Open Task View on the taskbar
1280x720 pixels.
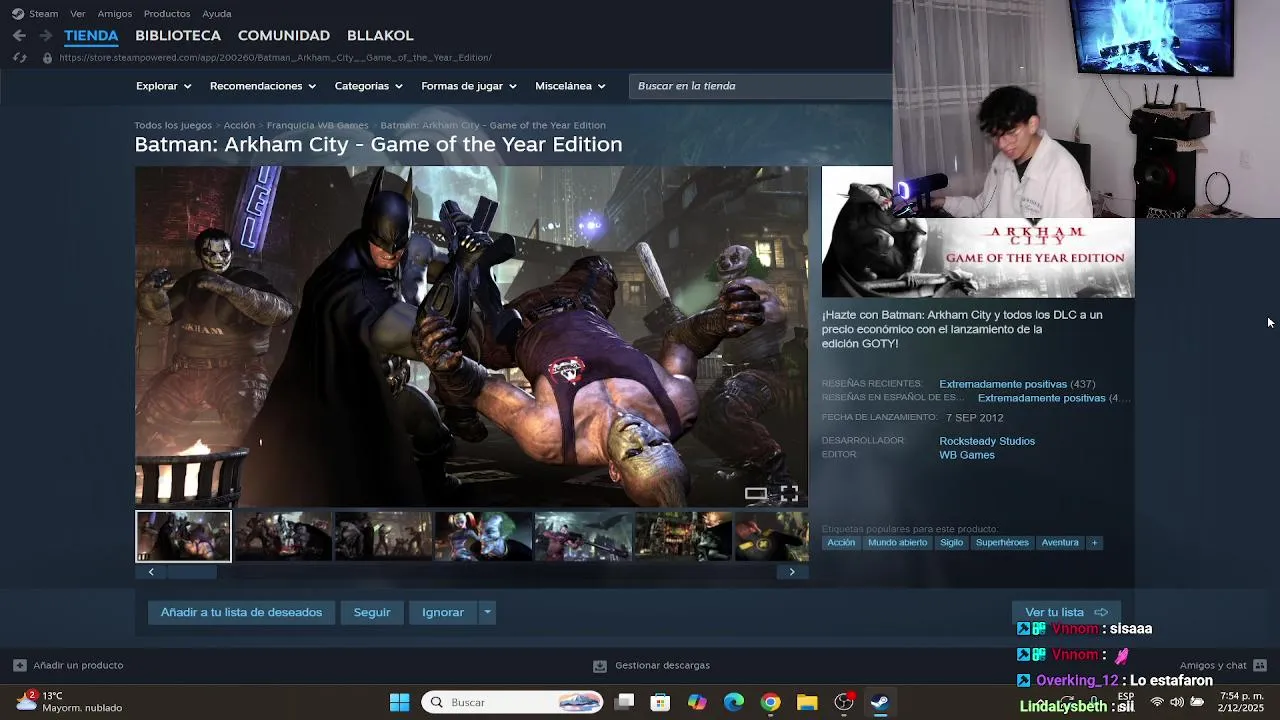tap(624, 702)
